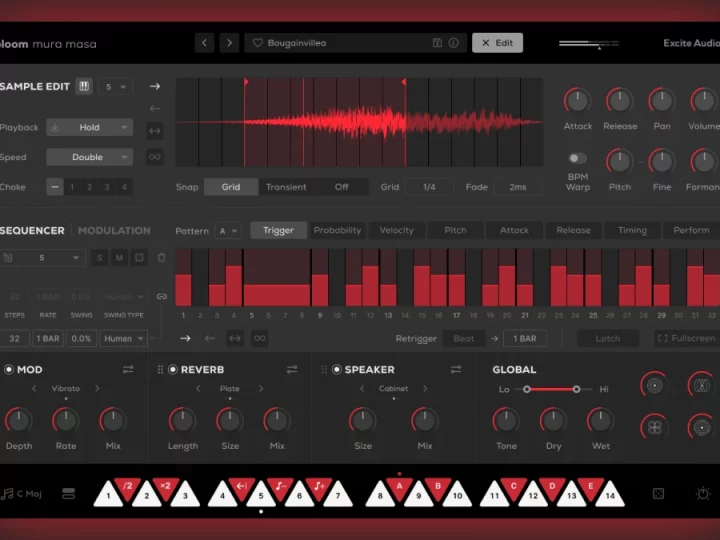Screen dimensions: 720x540
Task: Click the Fade 2ms value field
Action: (x=518, y=187)
